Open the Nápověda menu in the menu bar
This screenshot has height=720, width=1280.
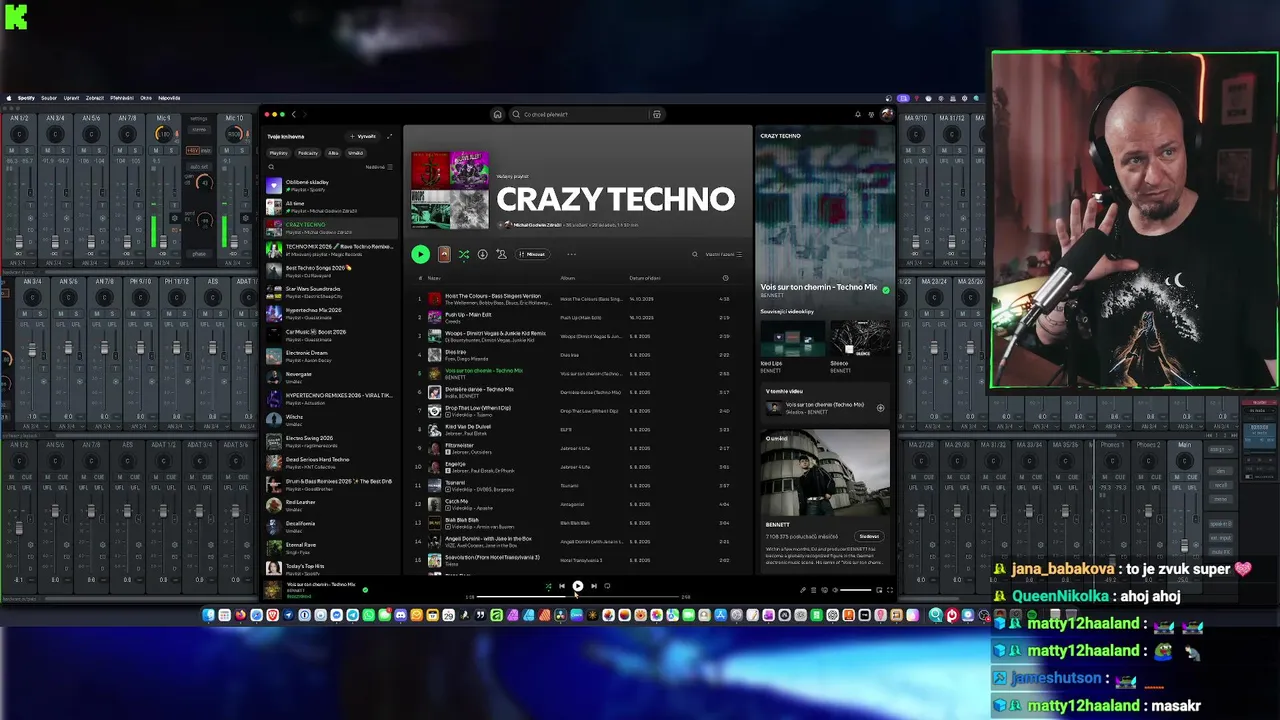169,98
